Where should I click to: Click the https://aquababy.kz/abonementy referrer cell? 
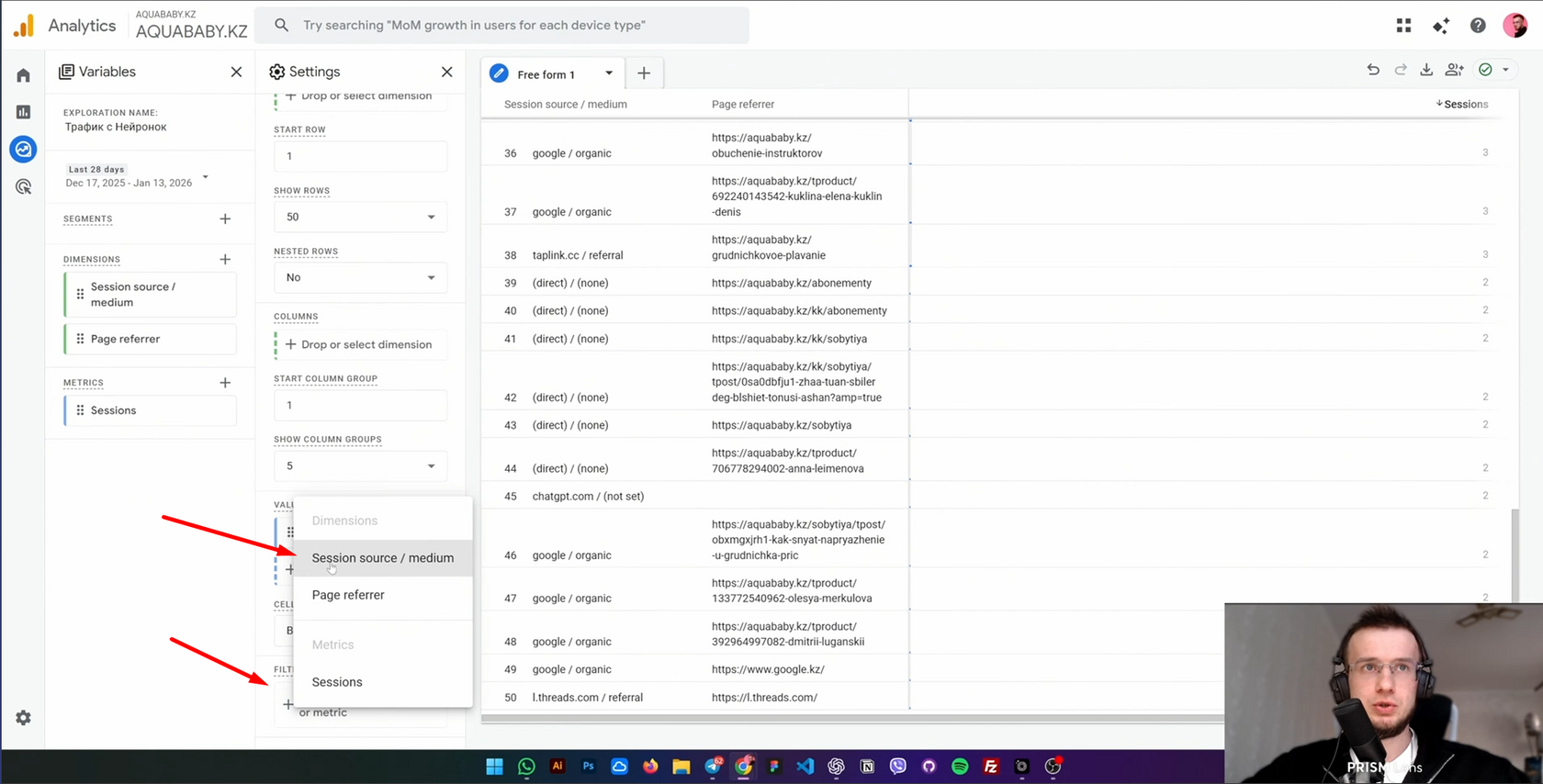792,283
